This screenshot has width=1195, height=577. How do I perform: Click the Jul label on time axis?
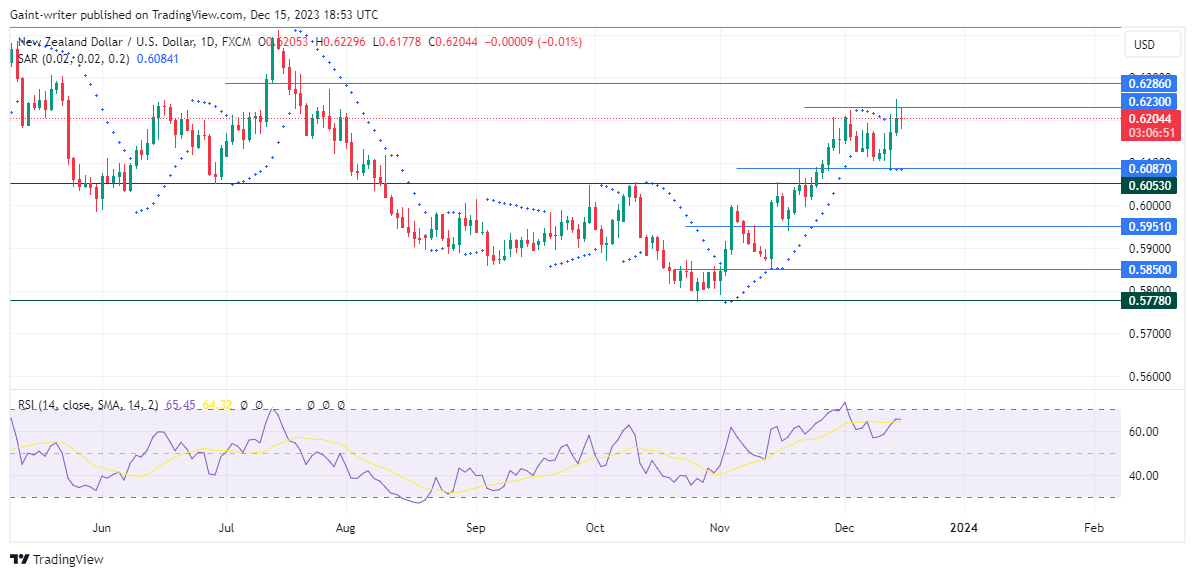[x=227, y=527]
